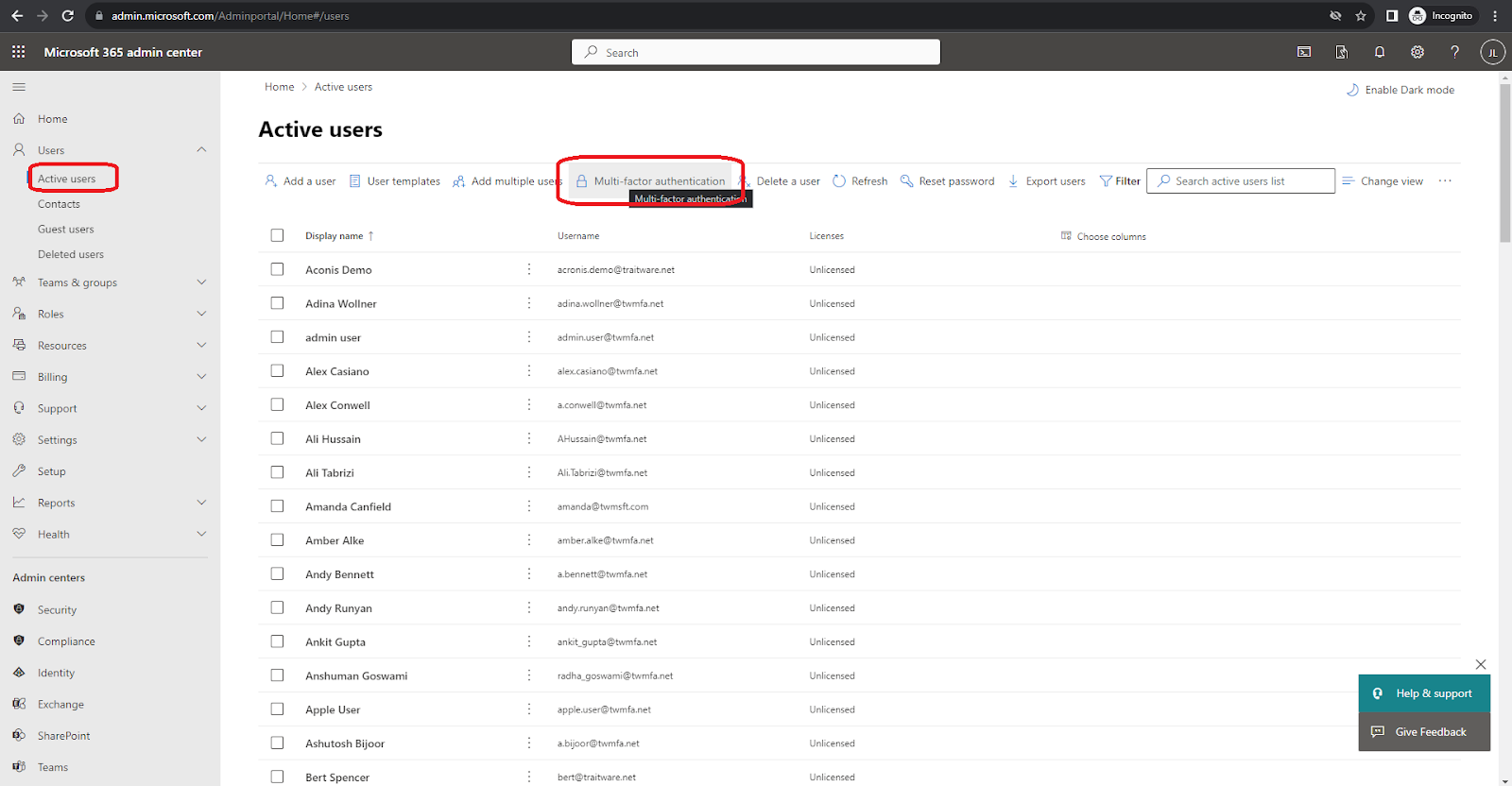Viewport: 1512px width, 786px height.
Task: Open the JL account avatar
Action: tap(1493, 52)
